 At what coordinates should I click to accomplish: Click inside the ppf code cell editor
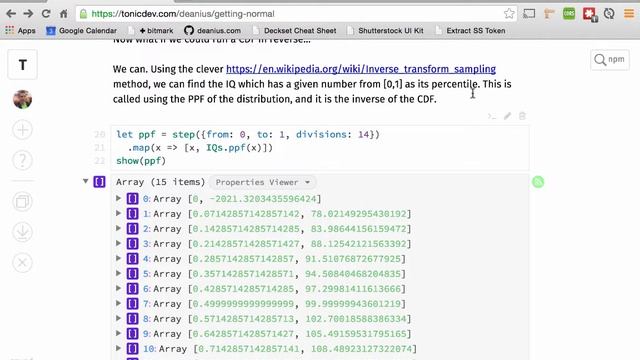pos(320,147)
